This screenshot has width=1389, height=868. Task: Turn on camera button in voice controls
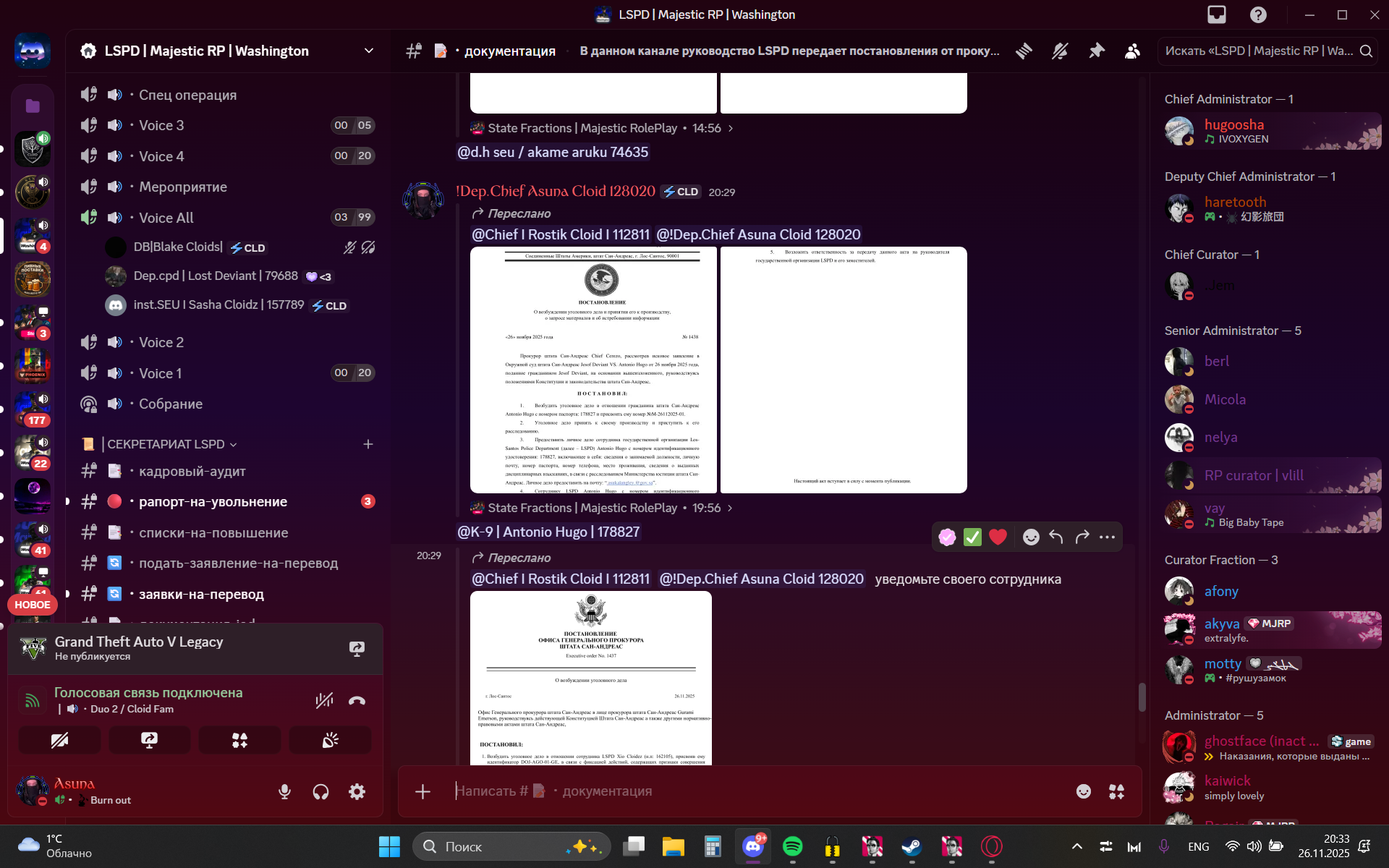(59, 740)
